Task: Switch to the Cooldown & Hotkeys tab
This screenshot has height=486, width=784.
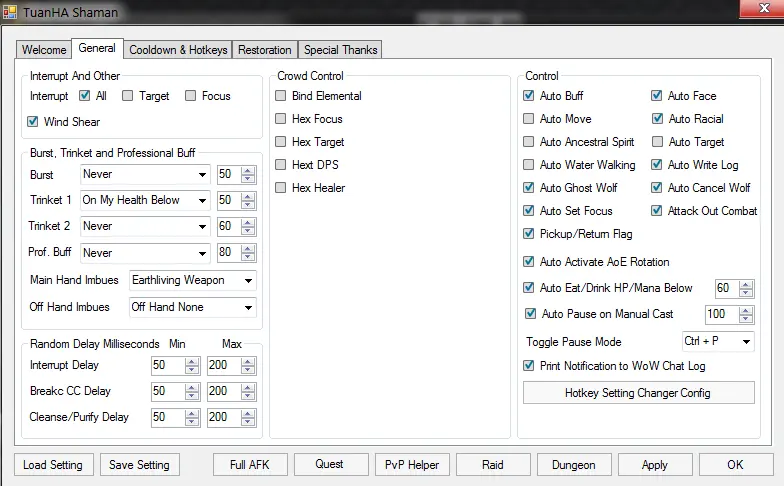Action: [x=179, y=50]
